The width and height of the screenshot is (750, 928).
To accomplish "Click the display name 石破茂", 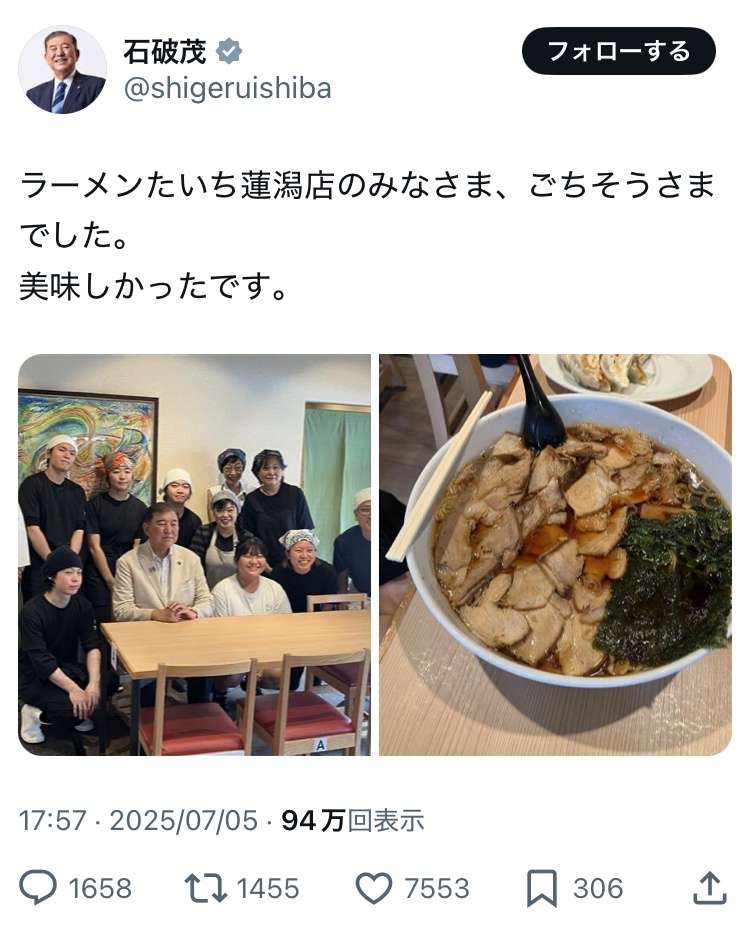I will click(165, 51).
